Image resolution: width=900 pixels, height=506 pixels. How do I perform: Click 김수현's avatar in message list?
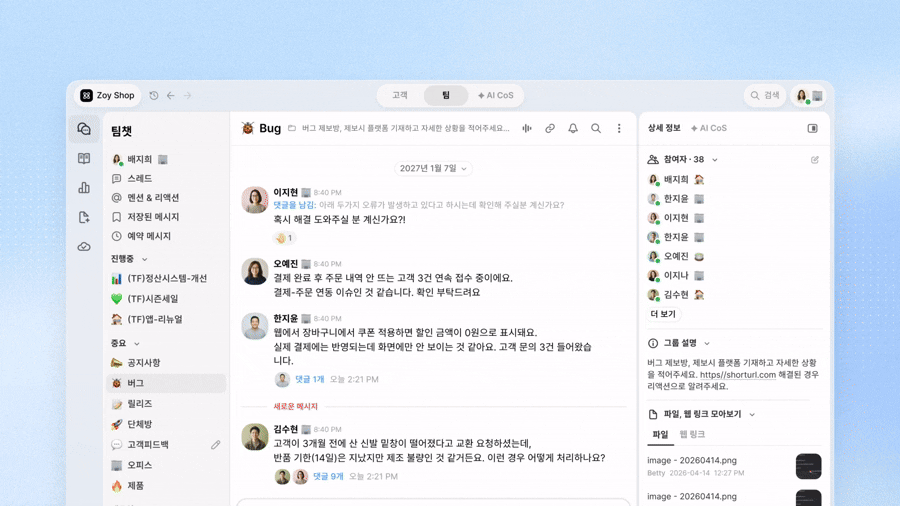[x=255, y=437]
